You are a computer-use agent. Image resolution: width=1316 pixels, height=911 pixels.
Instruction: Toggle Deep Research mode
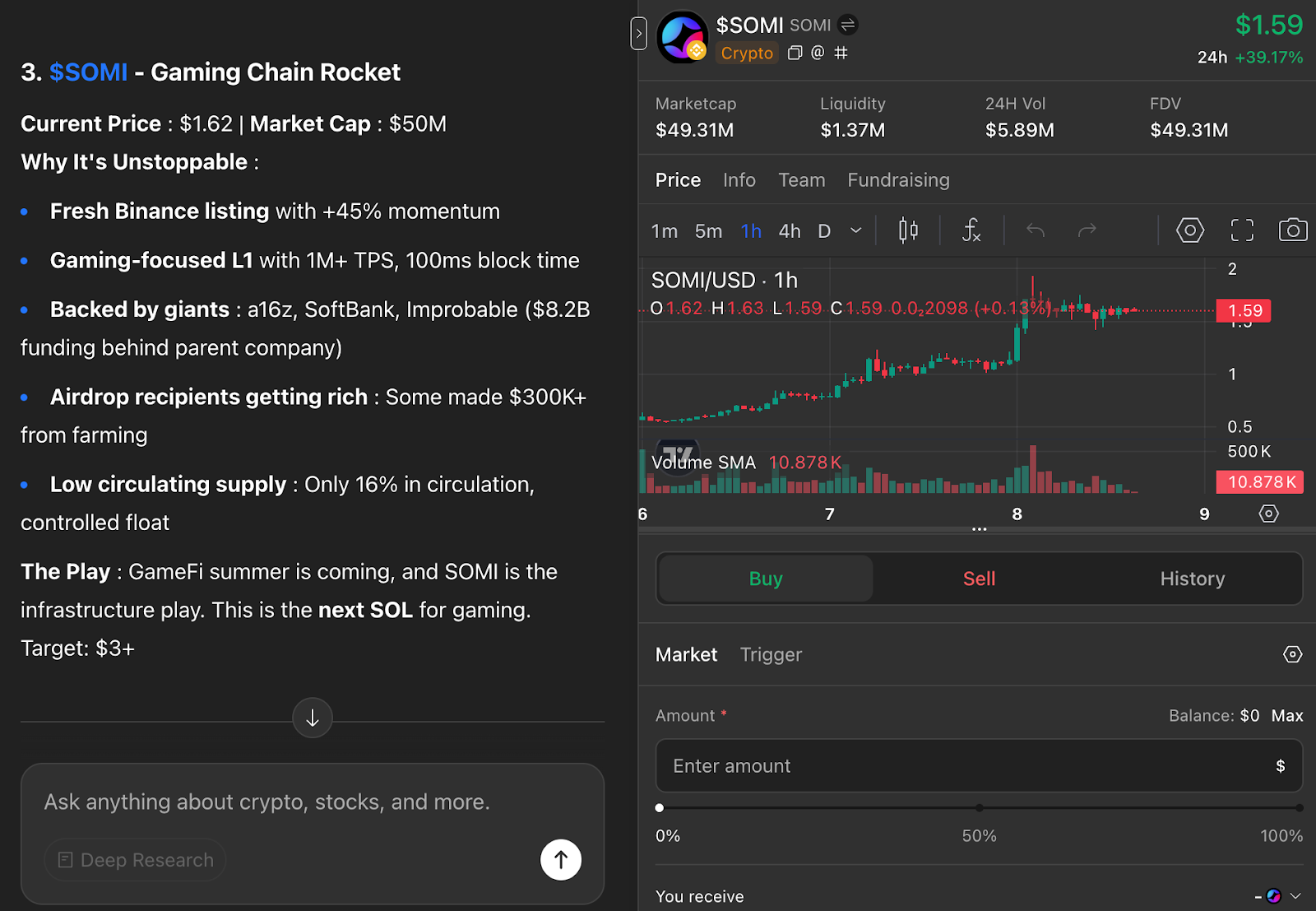coord(136,860)
